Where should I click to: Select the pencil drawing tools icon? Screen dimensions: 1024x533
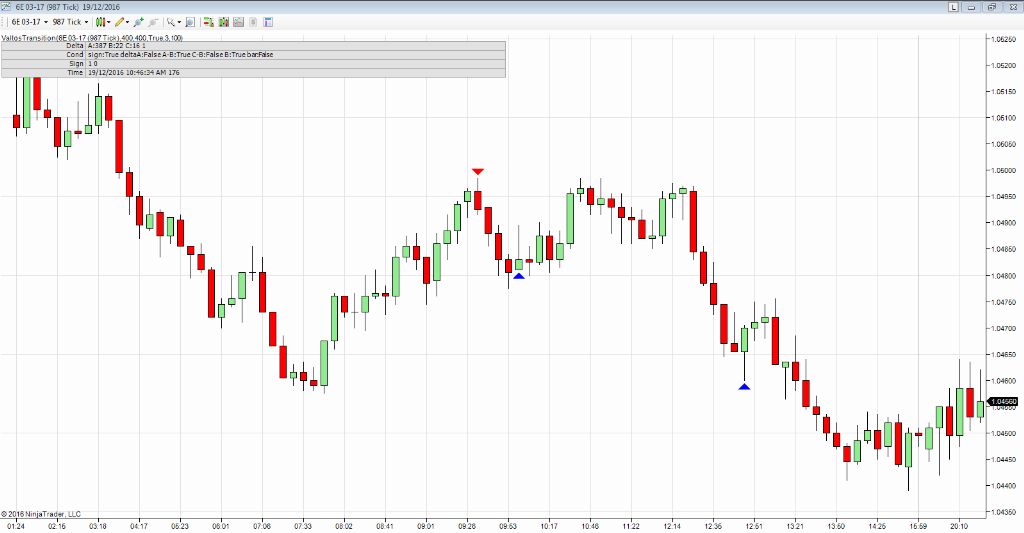point(121,21)
